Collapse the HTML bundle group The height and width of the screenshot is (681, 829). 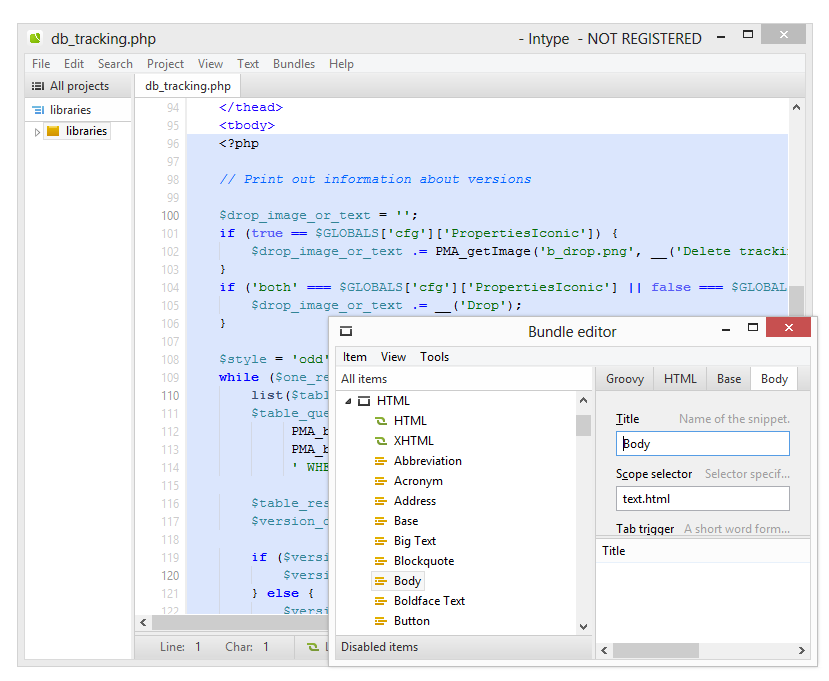coord(349,401)
